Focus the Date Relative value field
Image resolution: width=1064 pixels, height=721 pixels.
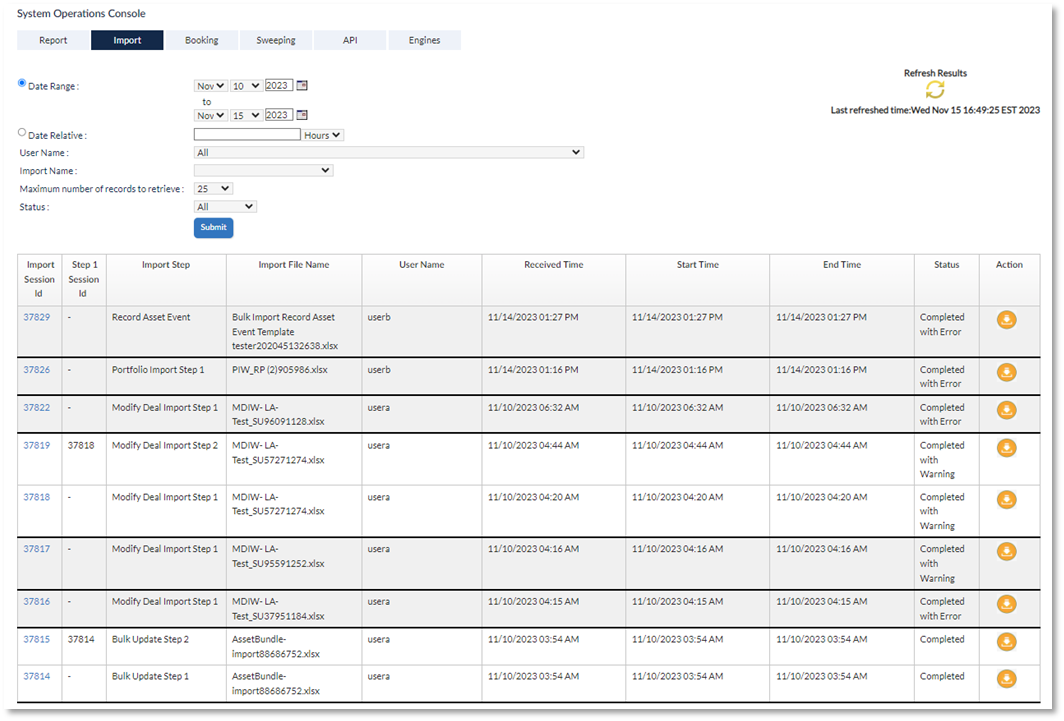pyautogui.click(x=247, y=135)
